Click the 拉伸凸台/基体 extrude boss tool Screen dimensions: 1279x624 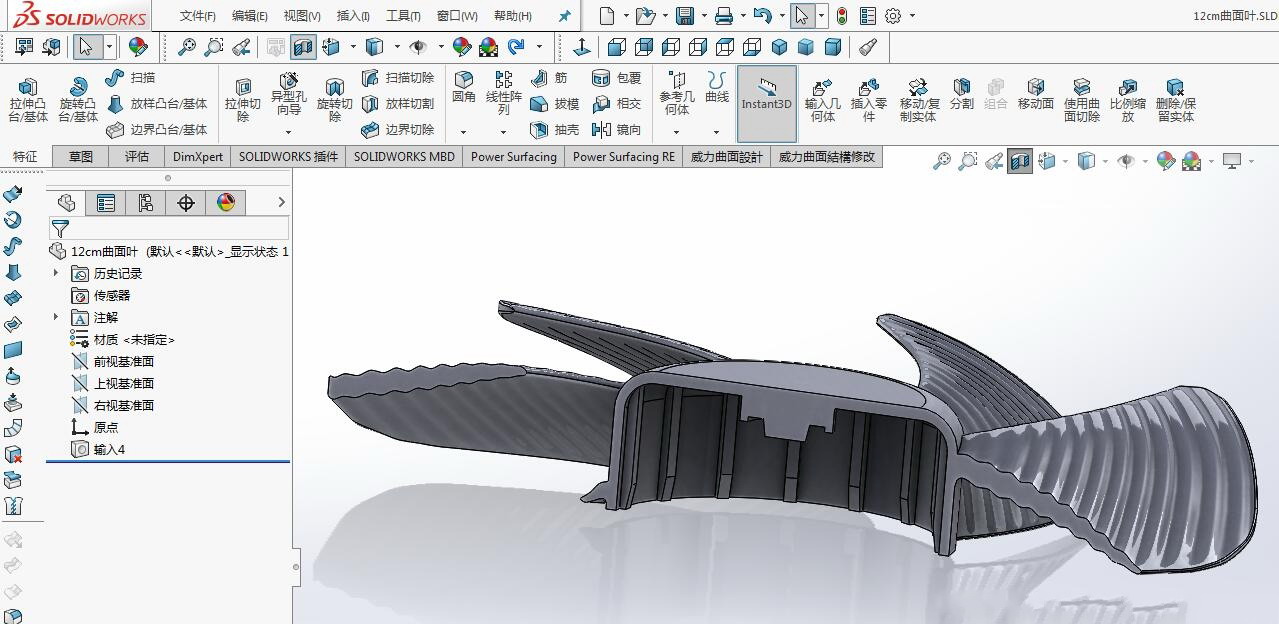(x=28, y=101)
